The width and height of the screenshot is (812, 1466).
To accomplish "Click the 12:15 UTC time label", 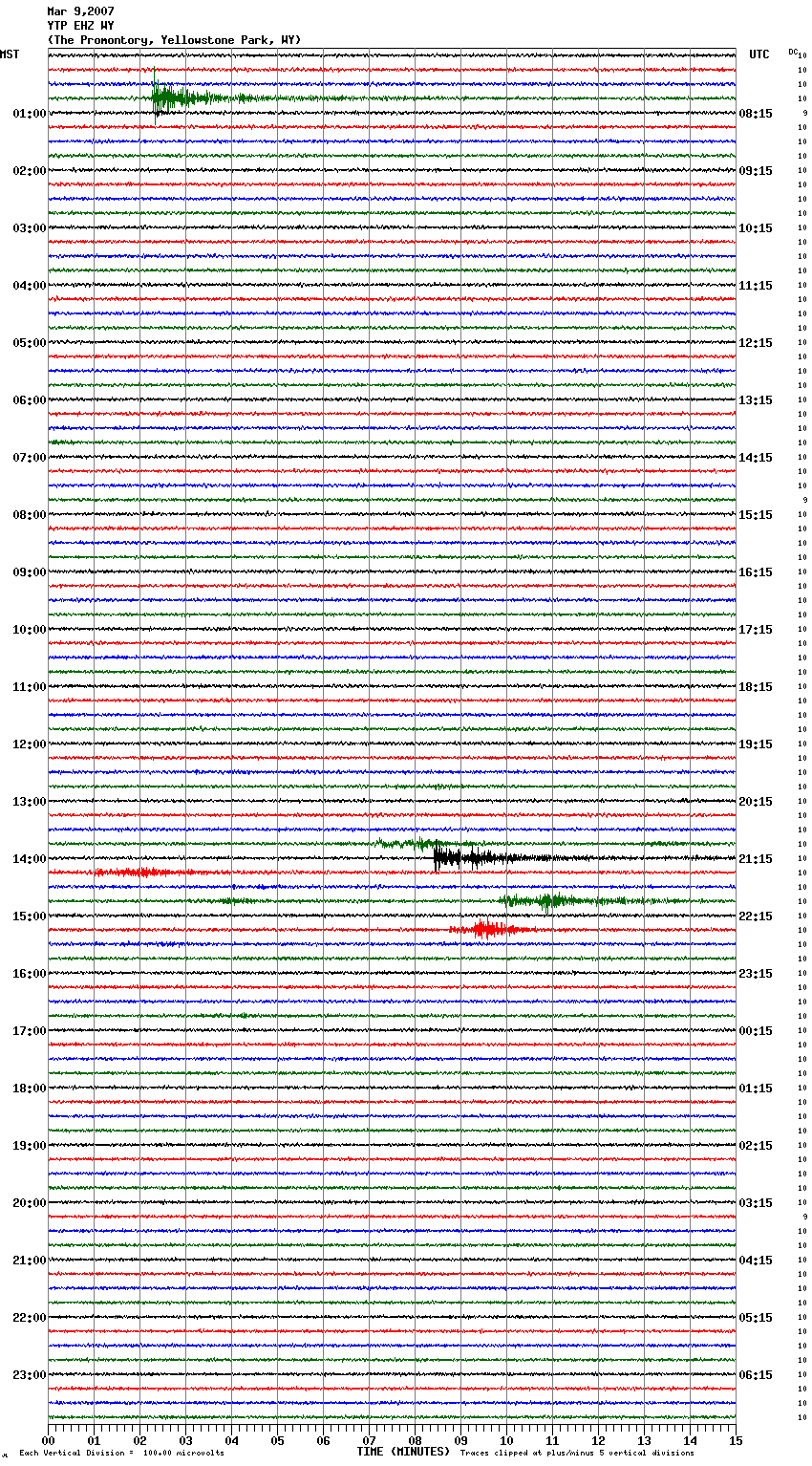I will [x=756, y=343].
